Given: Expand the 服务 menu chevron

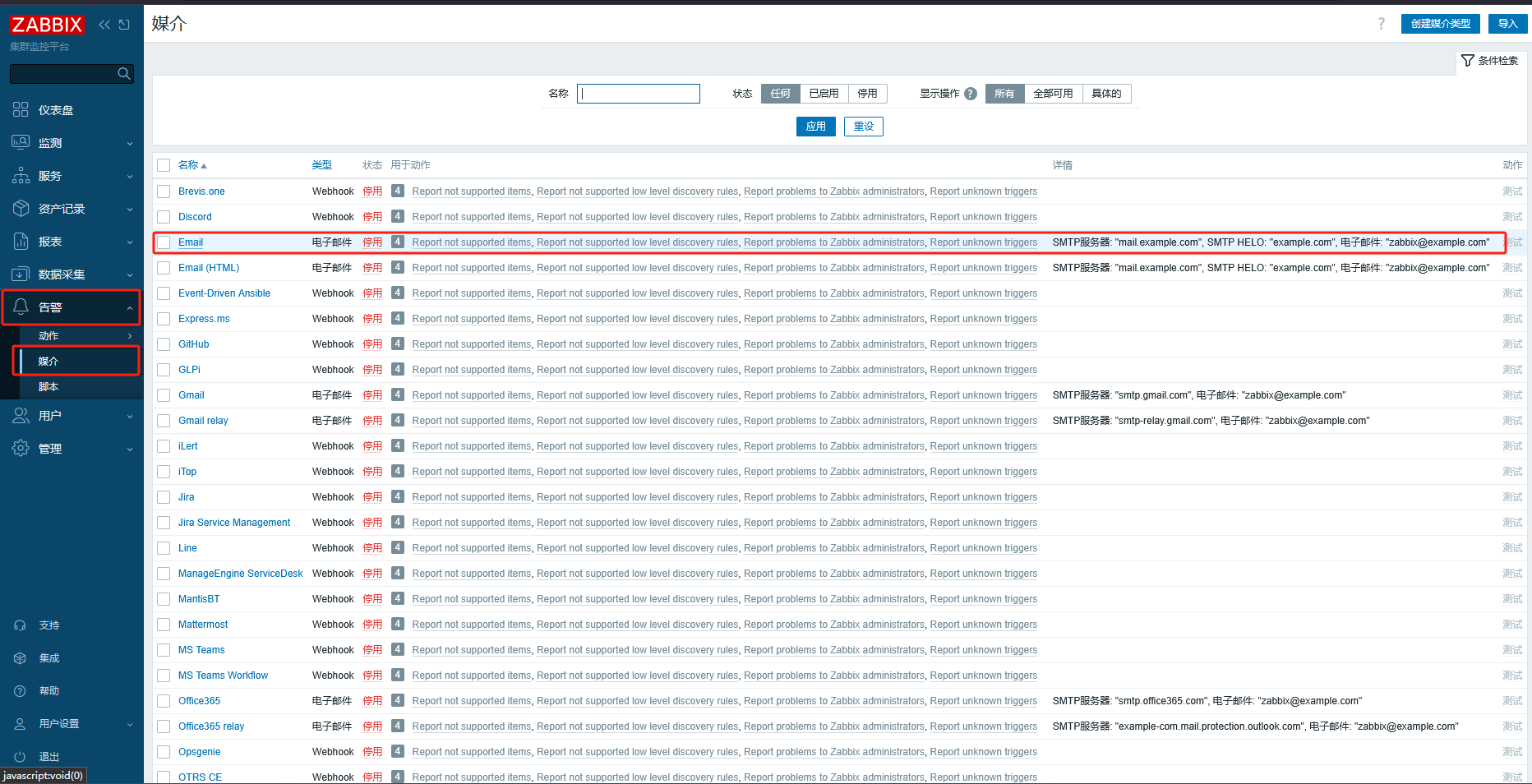Looking at the screenshot, I should click(130, 177).
